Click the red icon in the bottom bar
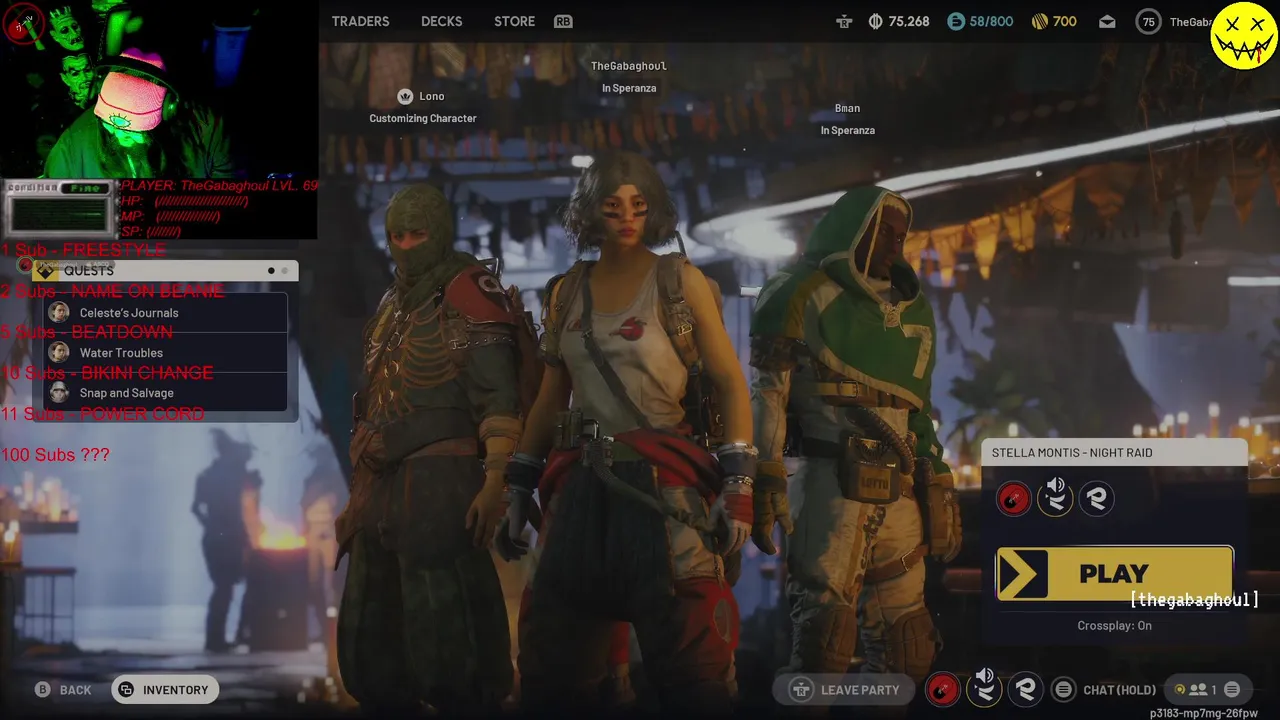 pyautogui.click(x=942, y=690)
